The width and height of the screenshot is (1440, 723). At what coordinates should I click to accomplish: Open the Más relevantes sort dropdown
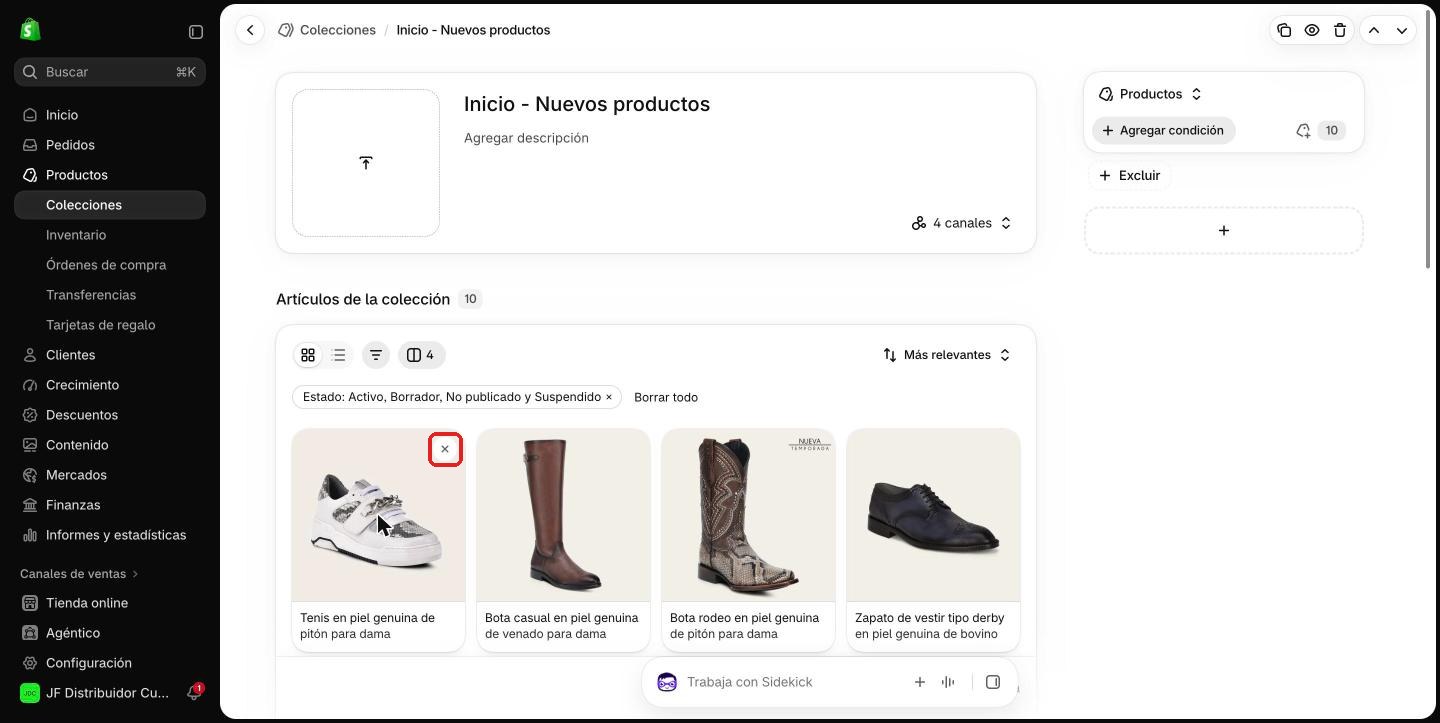[x=947, y=355]
